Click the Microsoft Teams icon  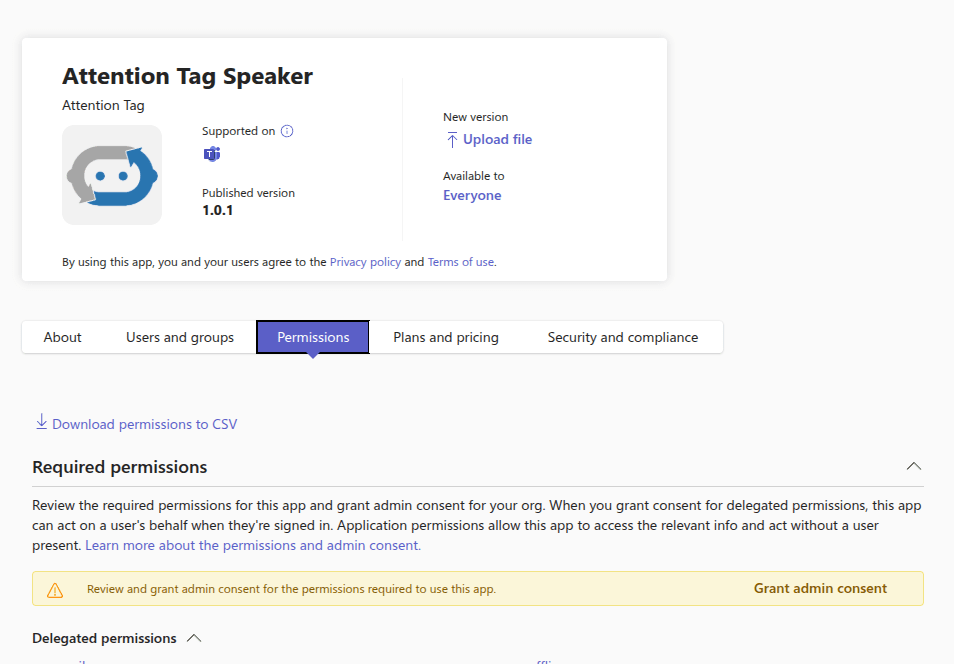[x=211, y=154]
